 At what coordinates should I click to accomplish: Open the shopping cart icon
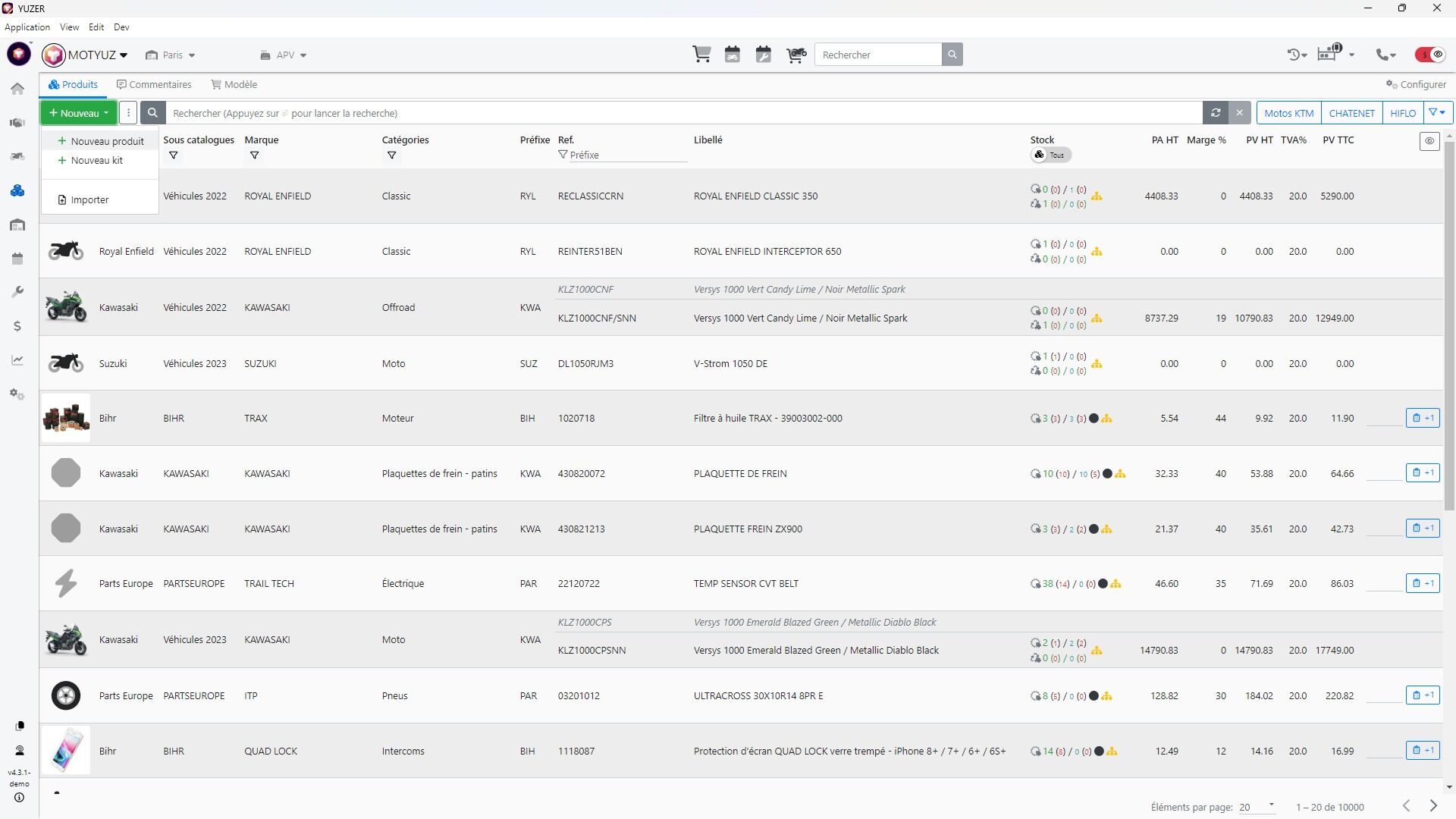[x=701, y=55]
